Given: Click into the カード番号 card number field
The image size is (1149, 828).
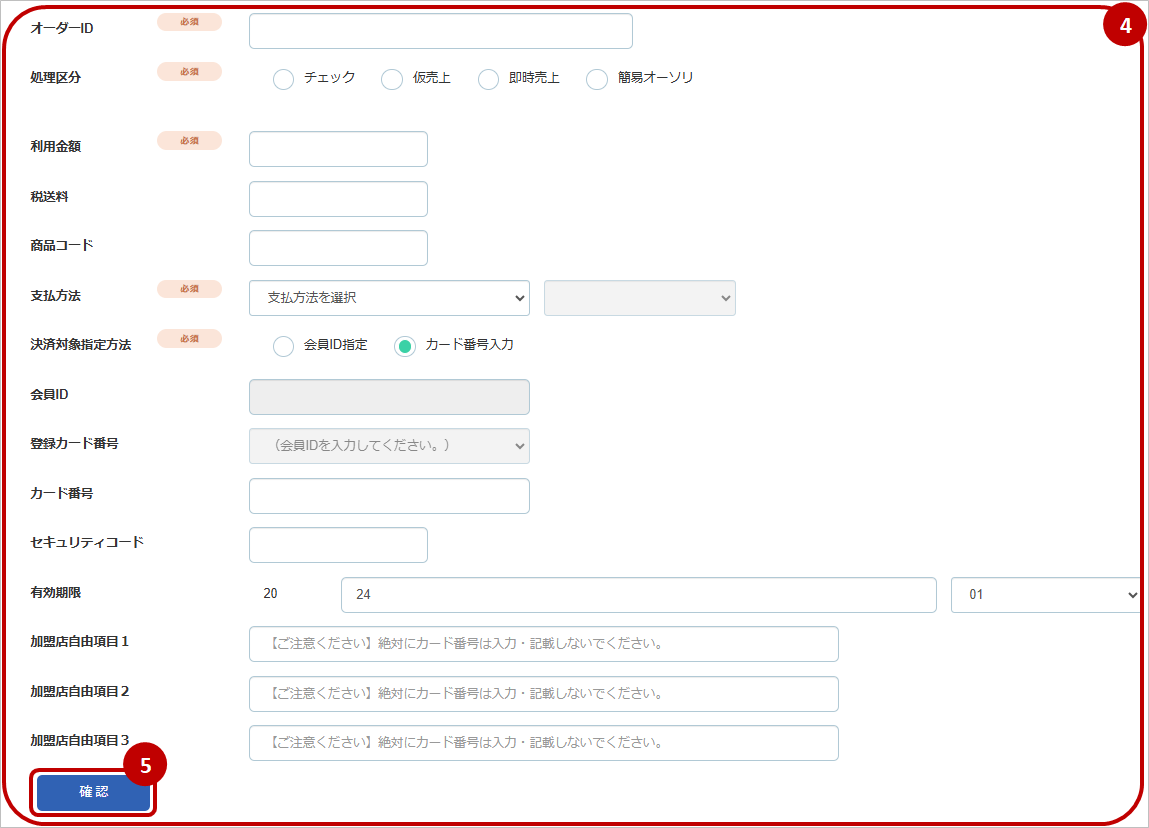Looking at the screenshot, I should [x=389, y=495].
